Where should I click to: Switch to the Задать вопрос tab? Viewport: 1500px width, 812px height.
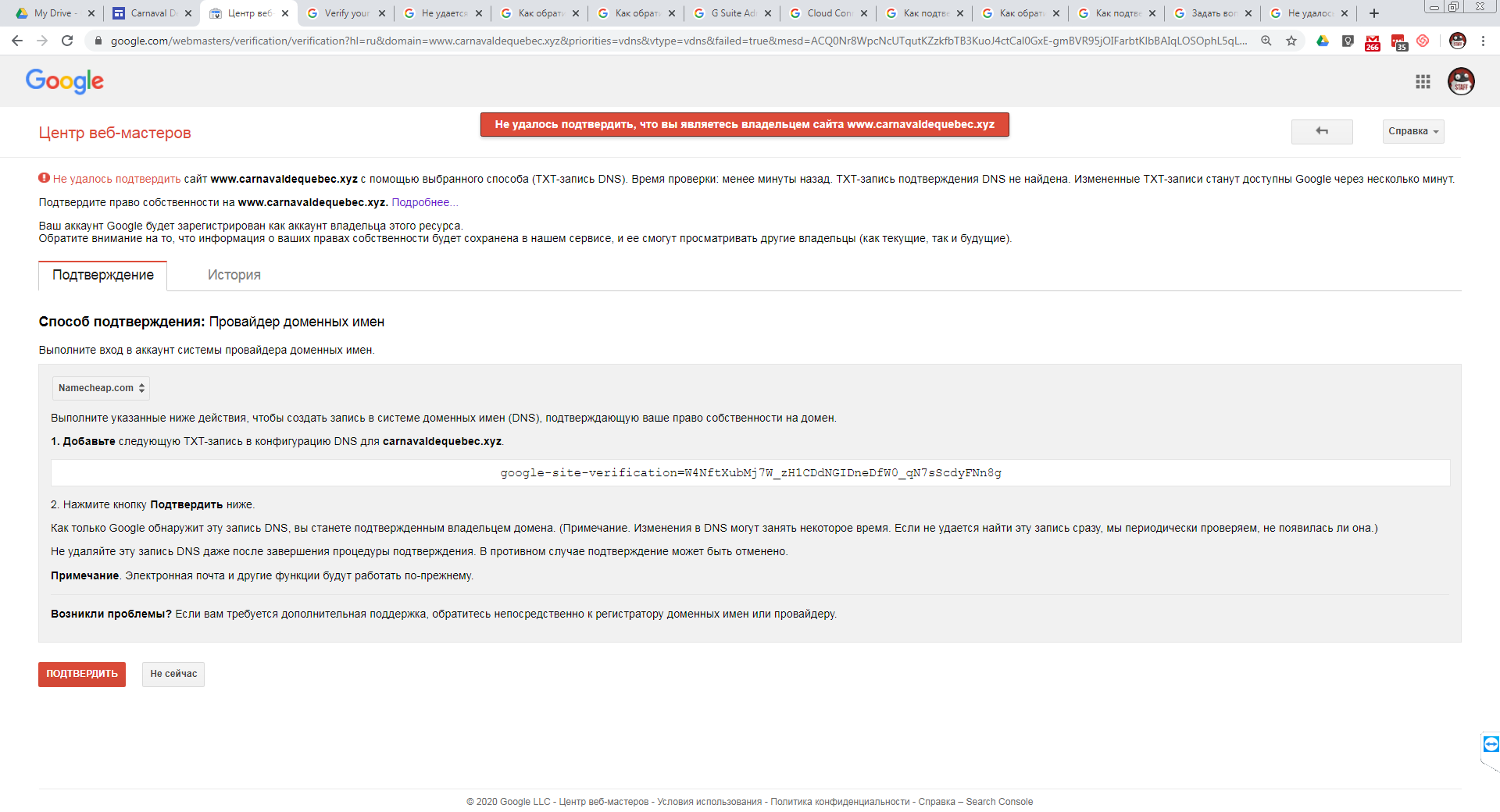pos(1211,13)
